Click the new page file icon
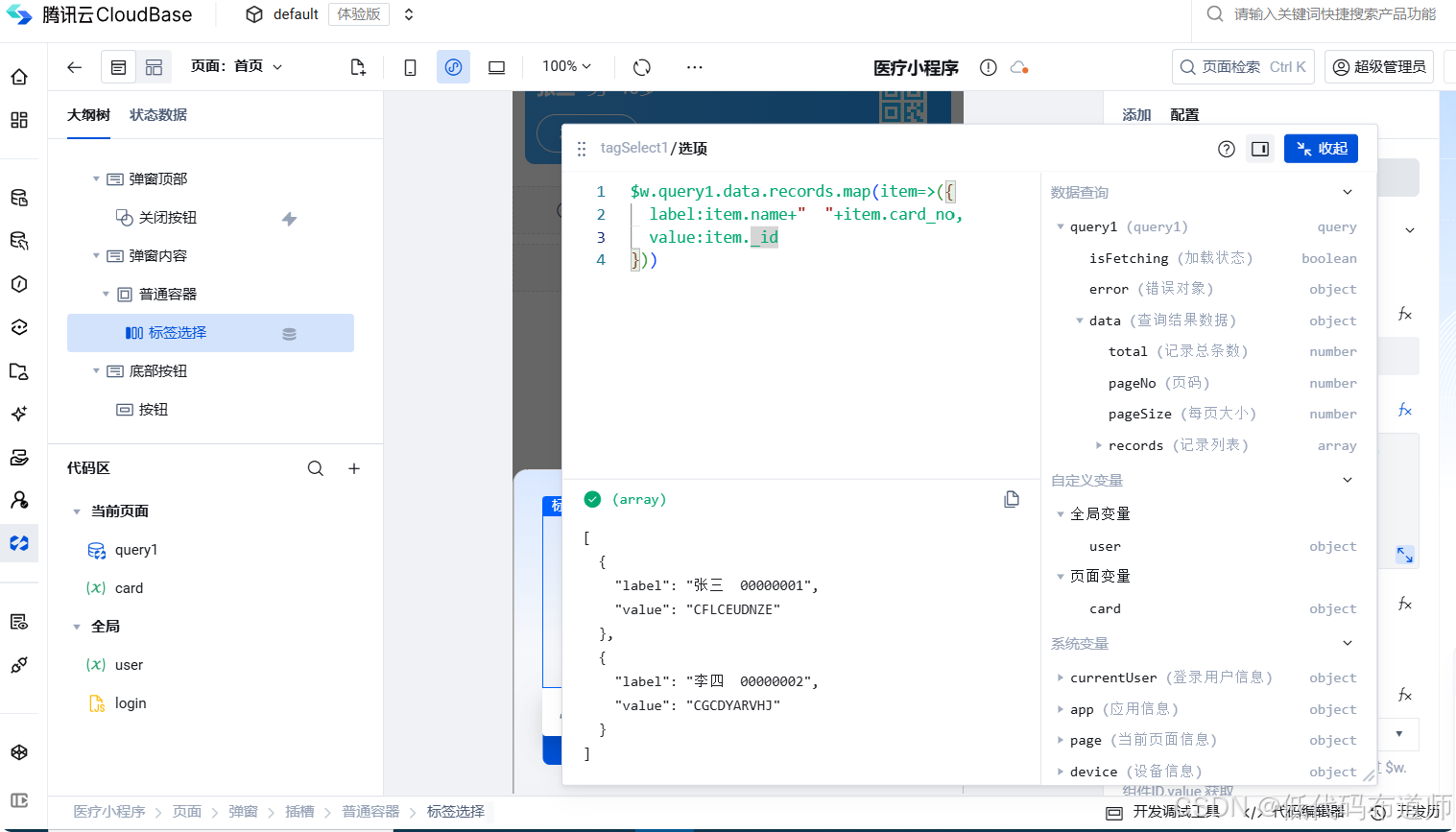The image size is (1456, 832). pos(358,67)
